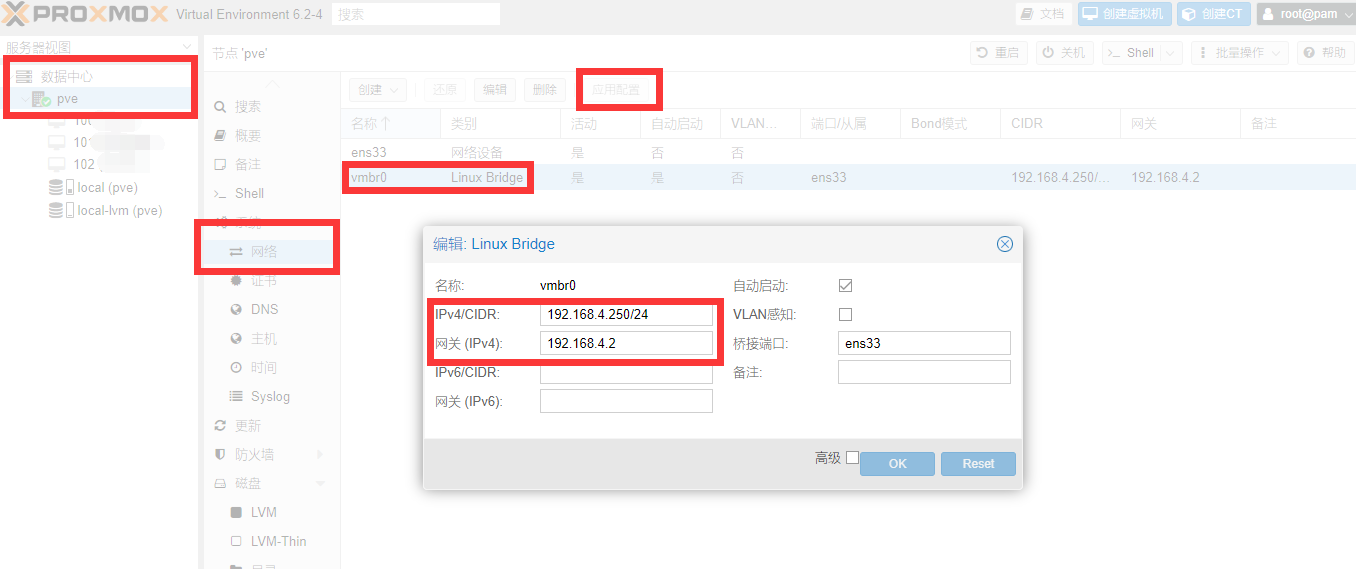1356x569 pixels.
Task: Toggle the 自动启动 checkbox
Action: pos(845,286)
